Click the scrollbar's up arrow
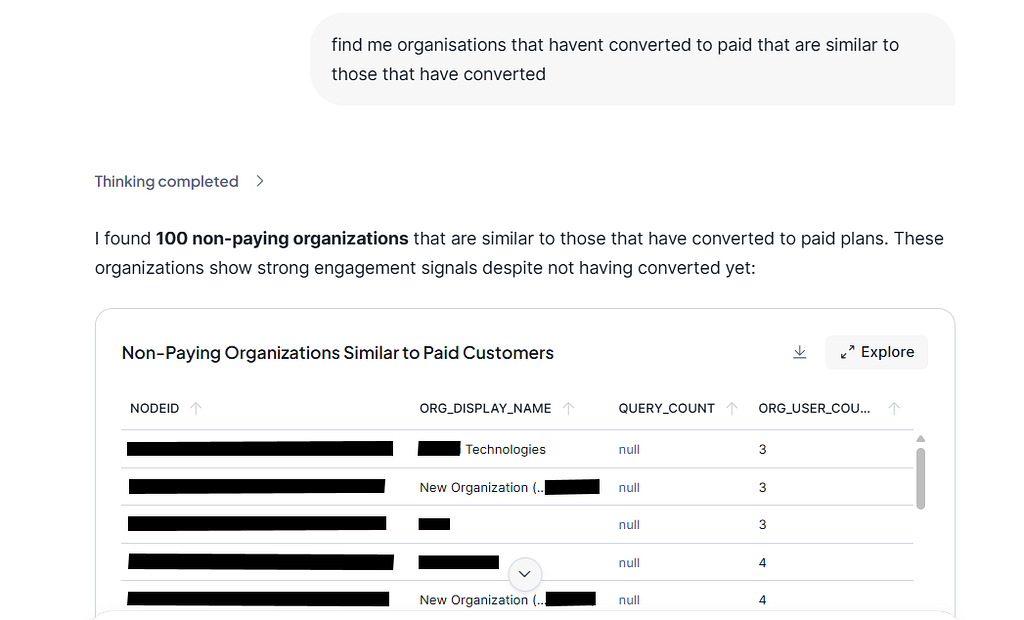The image size is (1024, 620). click(x=920, y=438)
